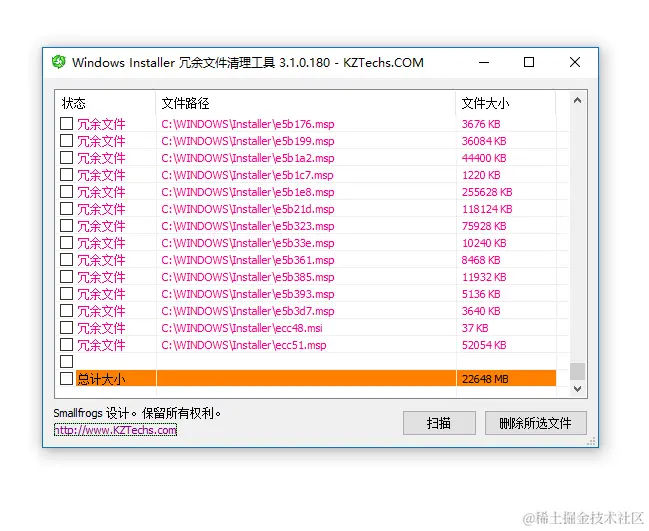
Task: Click the 37 KB size cell
Action: (x=475, y=328)
